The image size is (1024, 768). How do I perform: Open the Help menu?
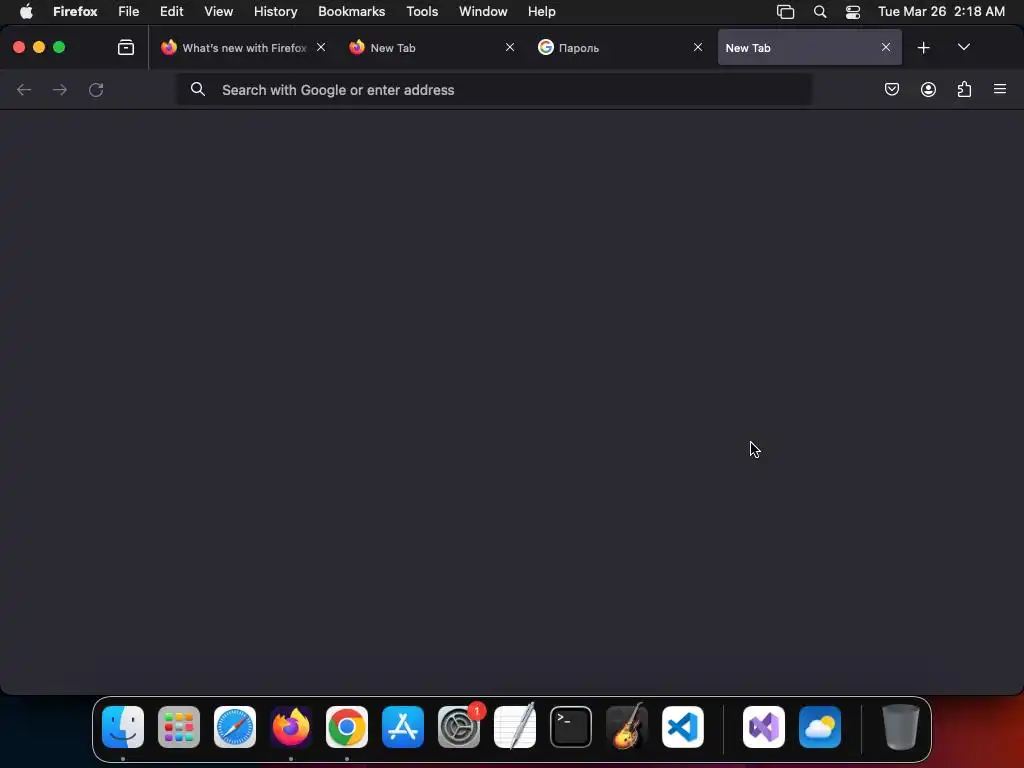pyautogui.click(x=541, y=11)
